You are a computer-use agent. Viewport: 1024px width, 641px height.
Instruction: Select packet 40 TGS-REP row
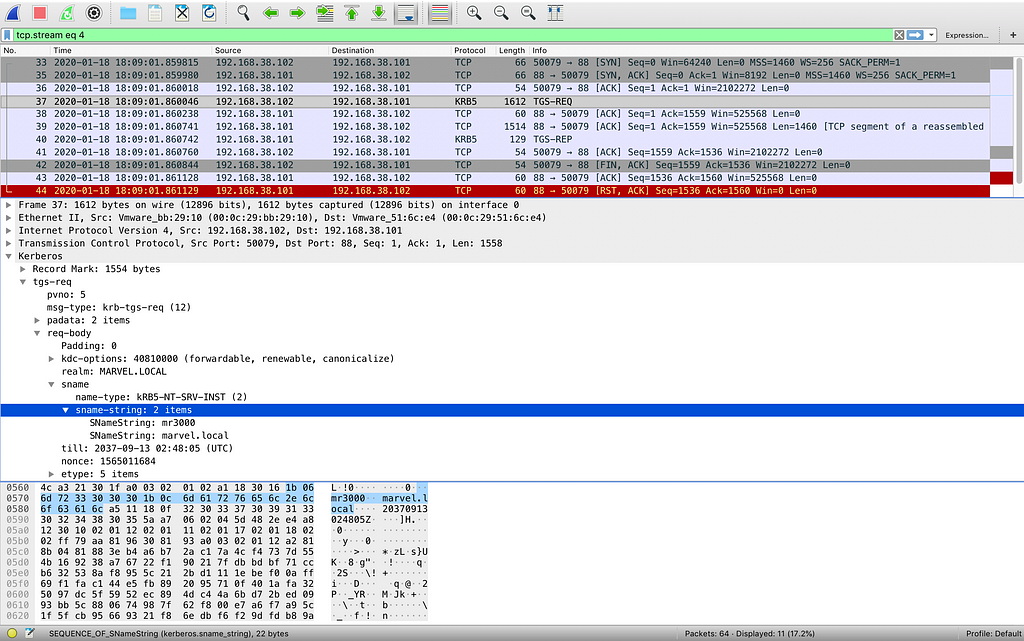click(x=495, y=140)
